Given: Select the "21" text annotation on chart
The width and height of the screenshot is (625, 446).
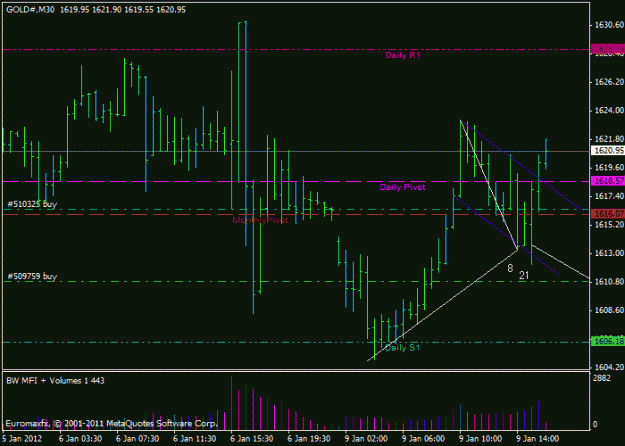Looking at the screenshot, I should (524, 275).
